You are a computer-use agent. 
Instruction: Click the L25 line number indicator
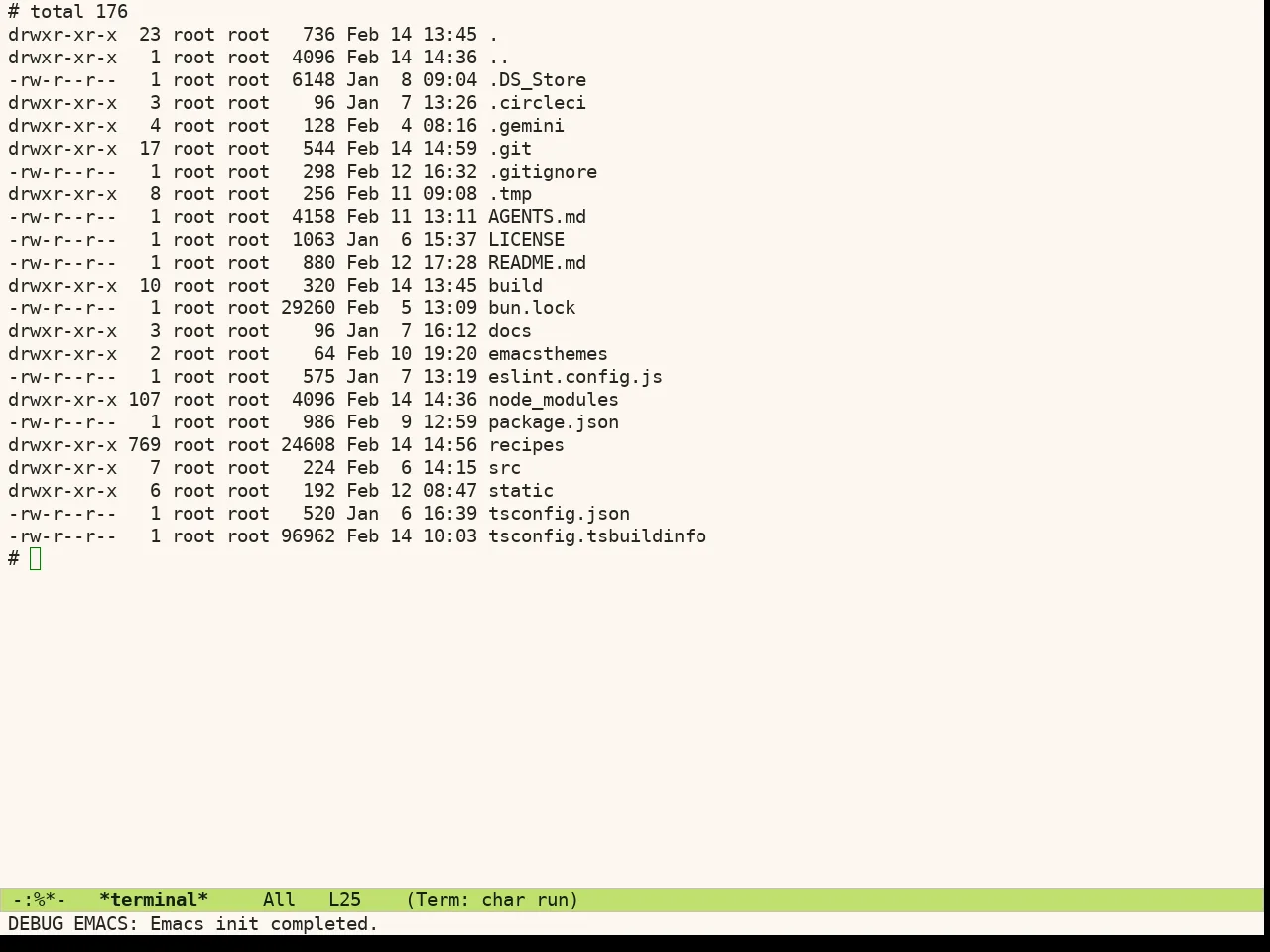(x=344, y=900)
